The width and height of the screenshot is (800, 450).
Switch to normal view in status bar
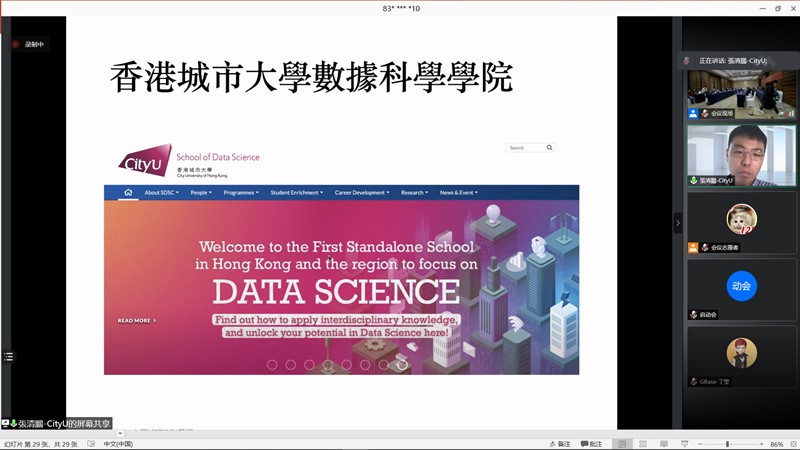click(623, 444)
